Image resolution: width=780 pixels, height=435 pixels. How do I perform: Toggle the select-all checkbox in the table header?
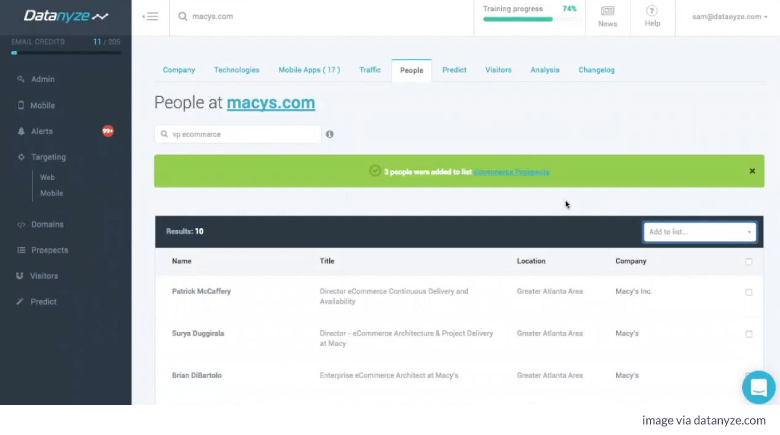749,261
